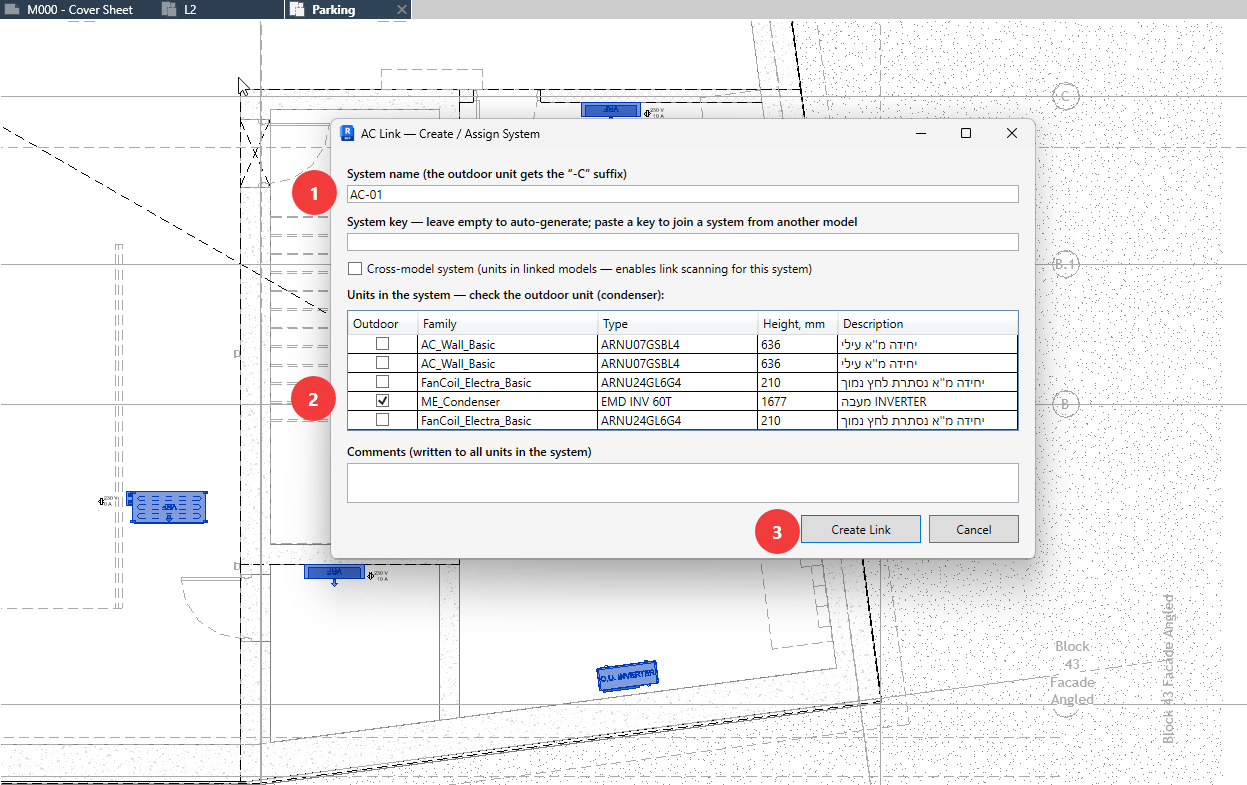Image resolution: width=1247 pixels, height=785 pixels.
Task: Select the INVERTER description cell
Action: coord(928,401)
